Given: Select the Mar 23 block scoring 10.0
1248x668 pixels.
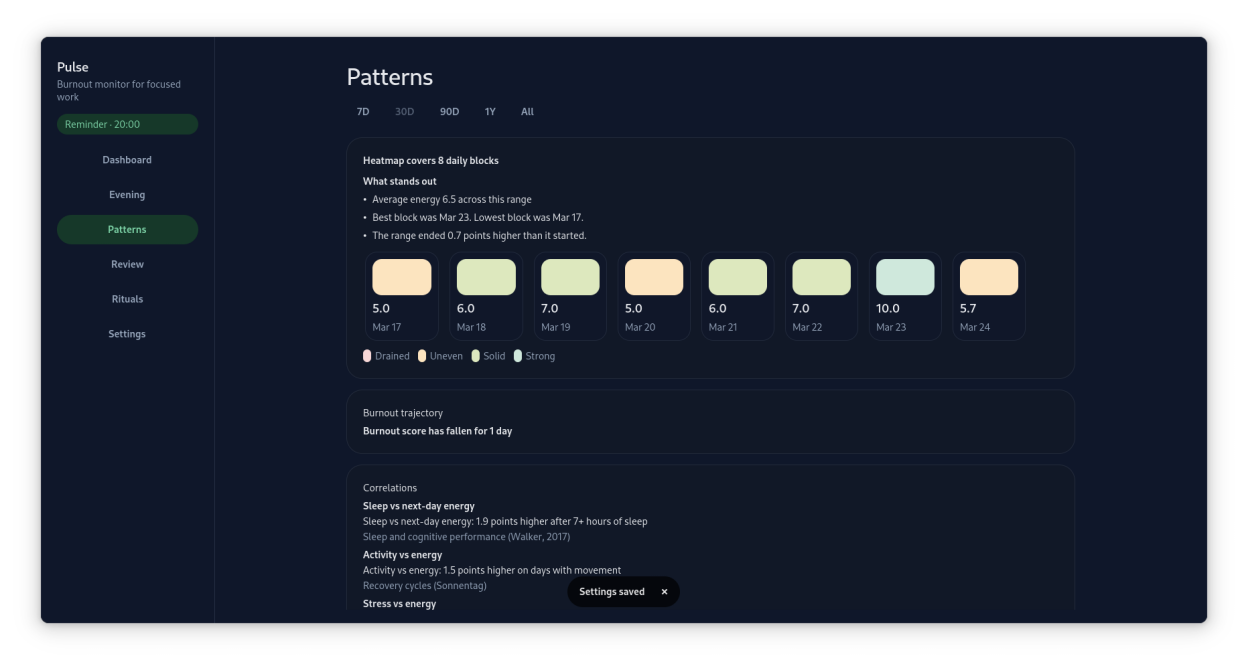Looking at the screenshot, I should tap(905, 296).
